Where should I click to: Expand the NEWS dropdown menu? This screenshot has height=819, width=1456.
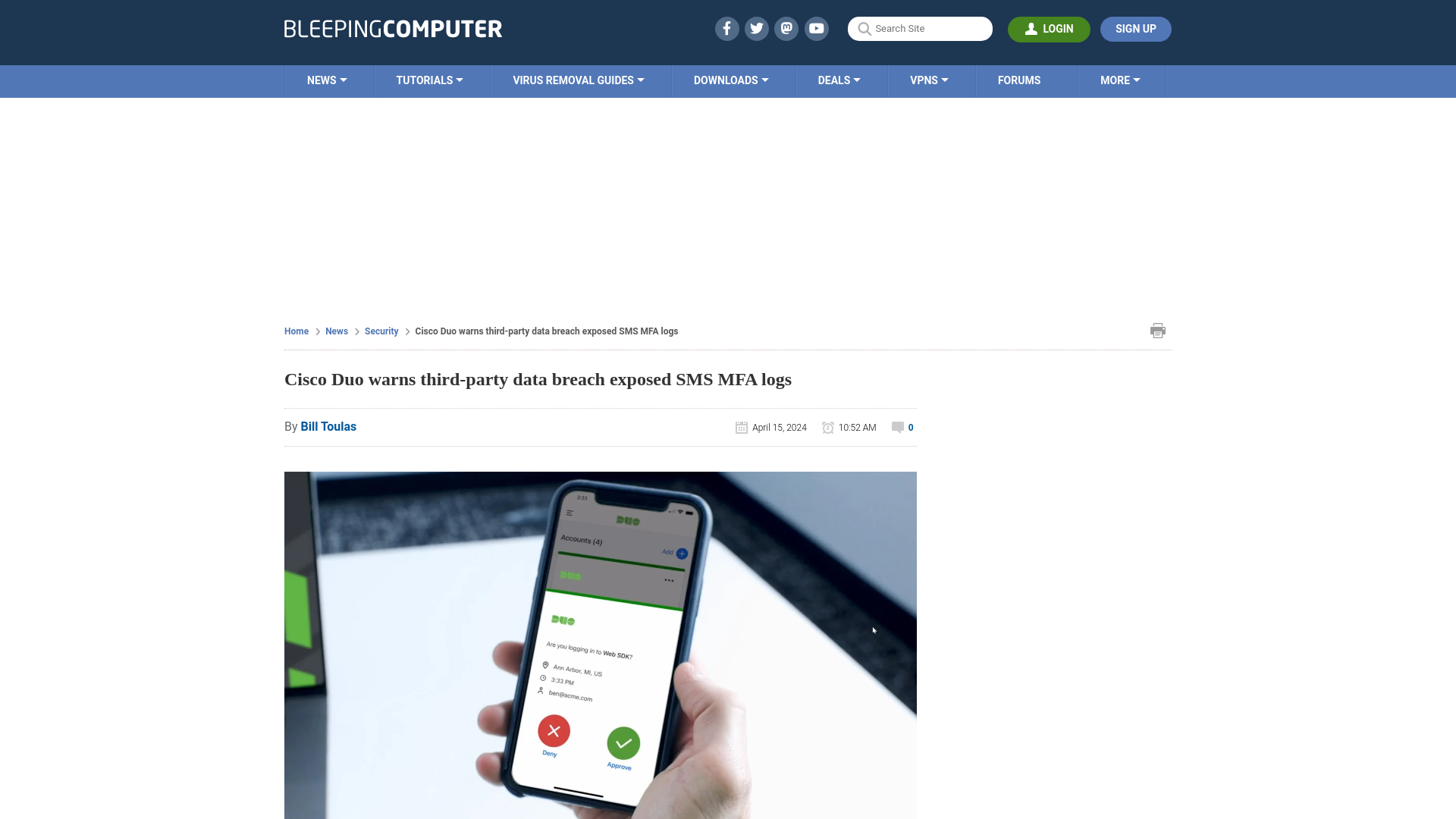pos(327,80)
